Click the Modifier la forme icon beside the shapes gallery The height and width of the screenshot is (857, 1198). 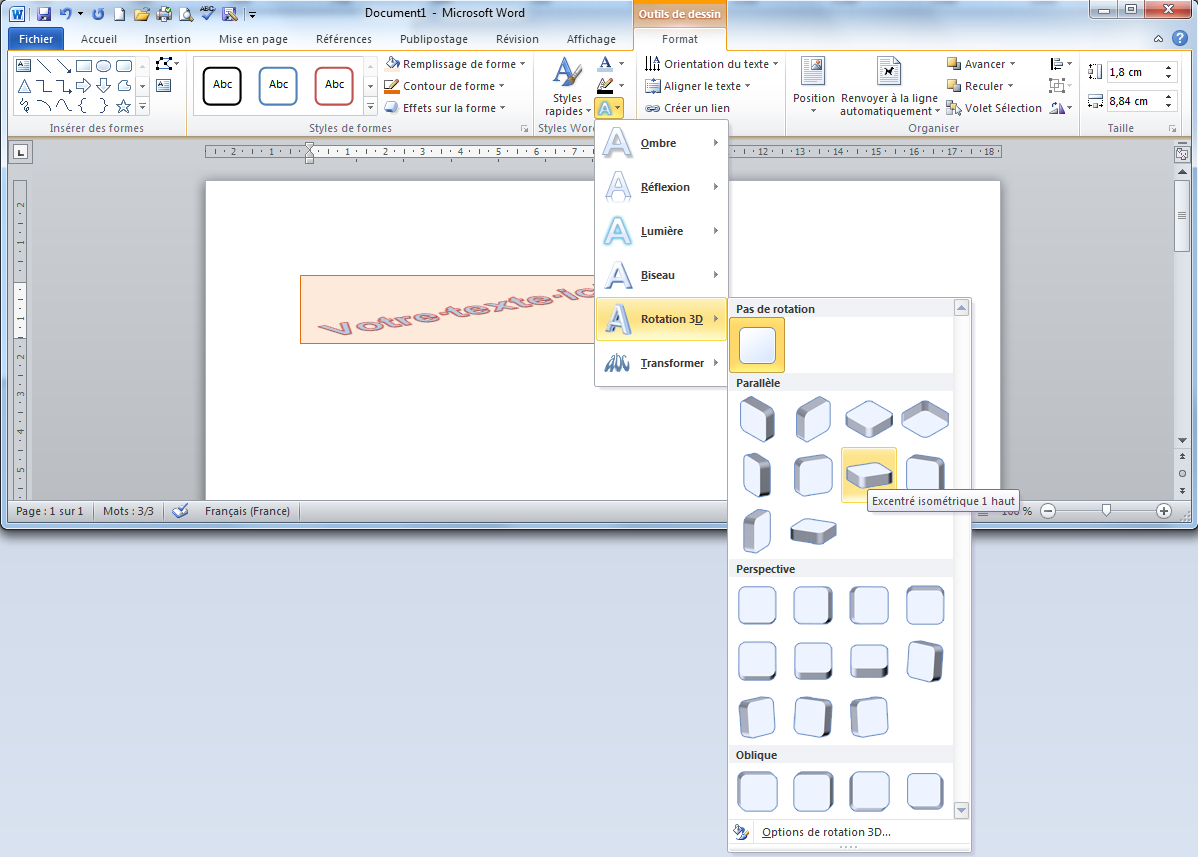click(165, 64)
